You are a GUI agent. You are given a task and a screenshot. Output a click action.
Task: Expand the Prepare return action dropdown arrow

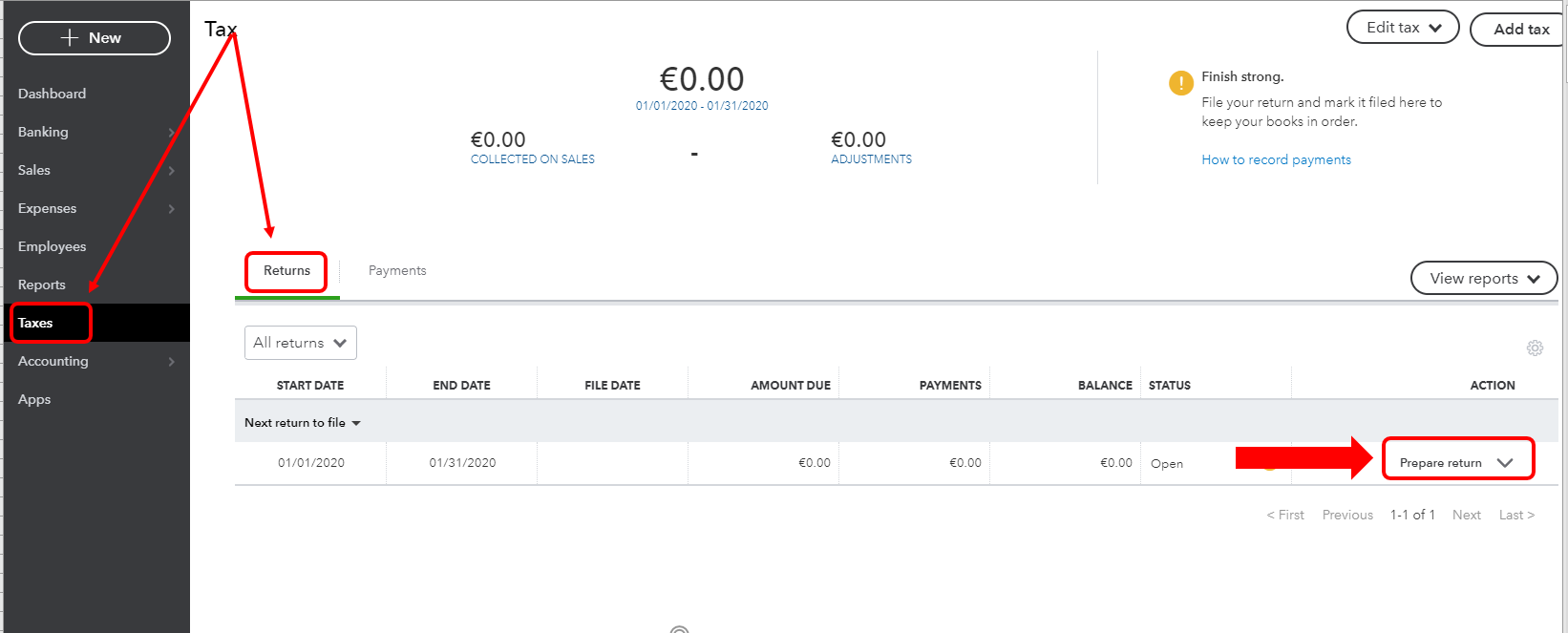point(1507,461)
